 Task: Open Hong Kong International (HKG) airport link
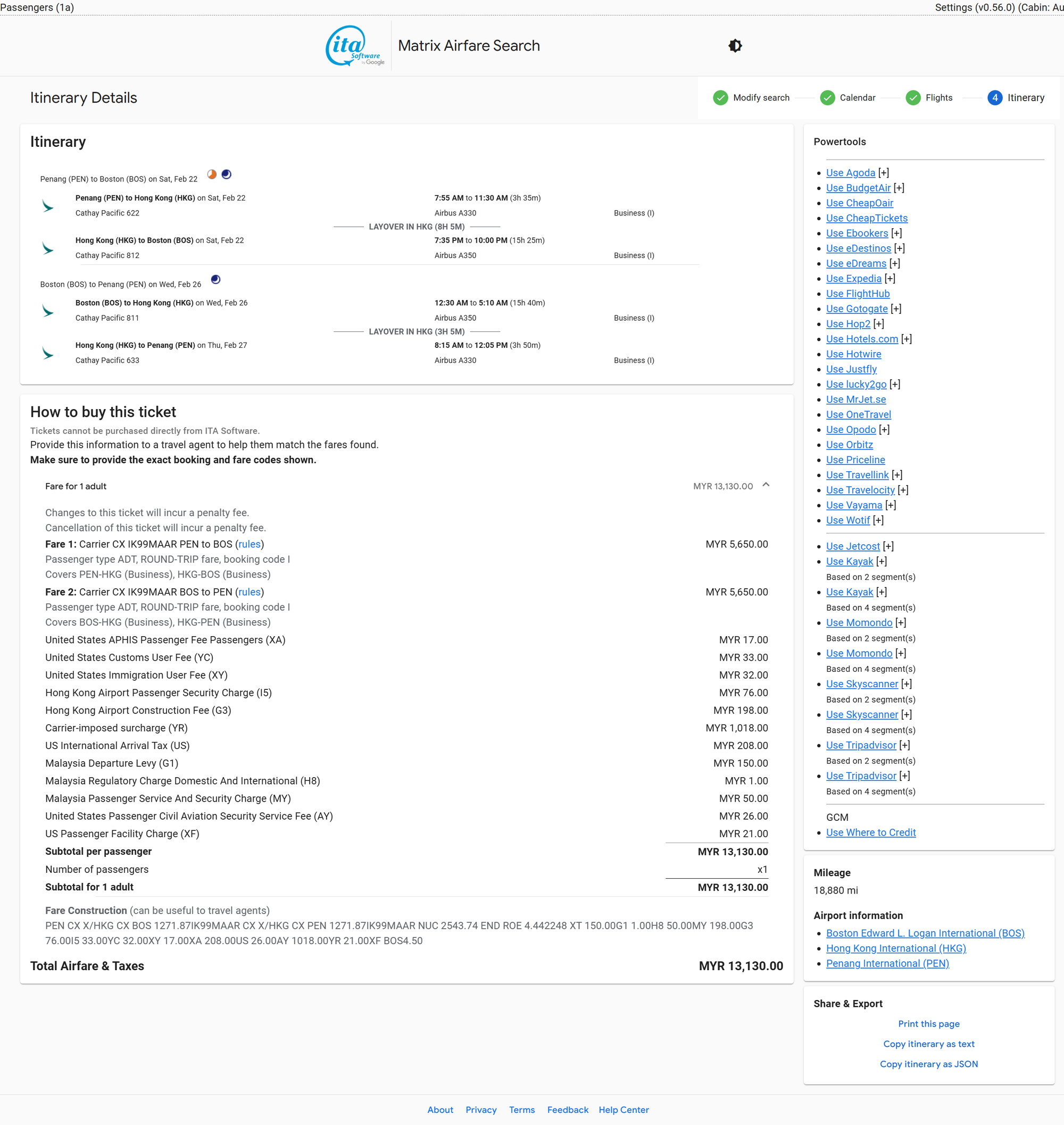tap(895, 948)
